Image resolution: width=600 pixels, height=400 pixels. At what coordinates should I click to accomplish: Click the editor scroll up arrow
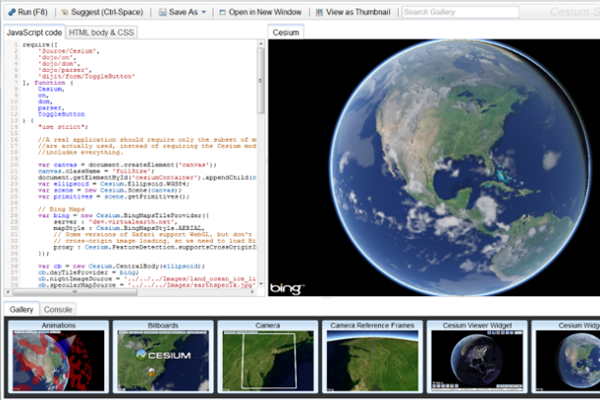click(261, 44)
